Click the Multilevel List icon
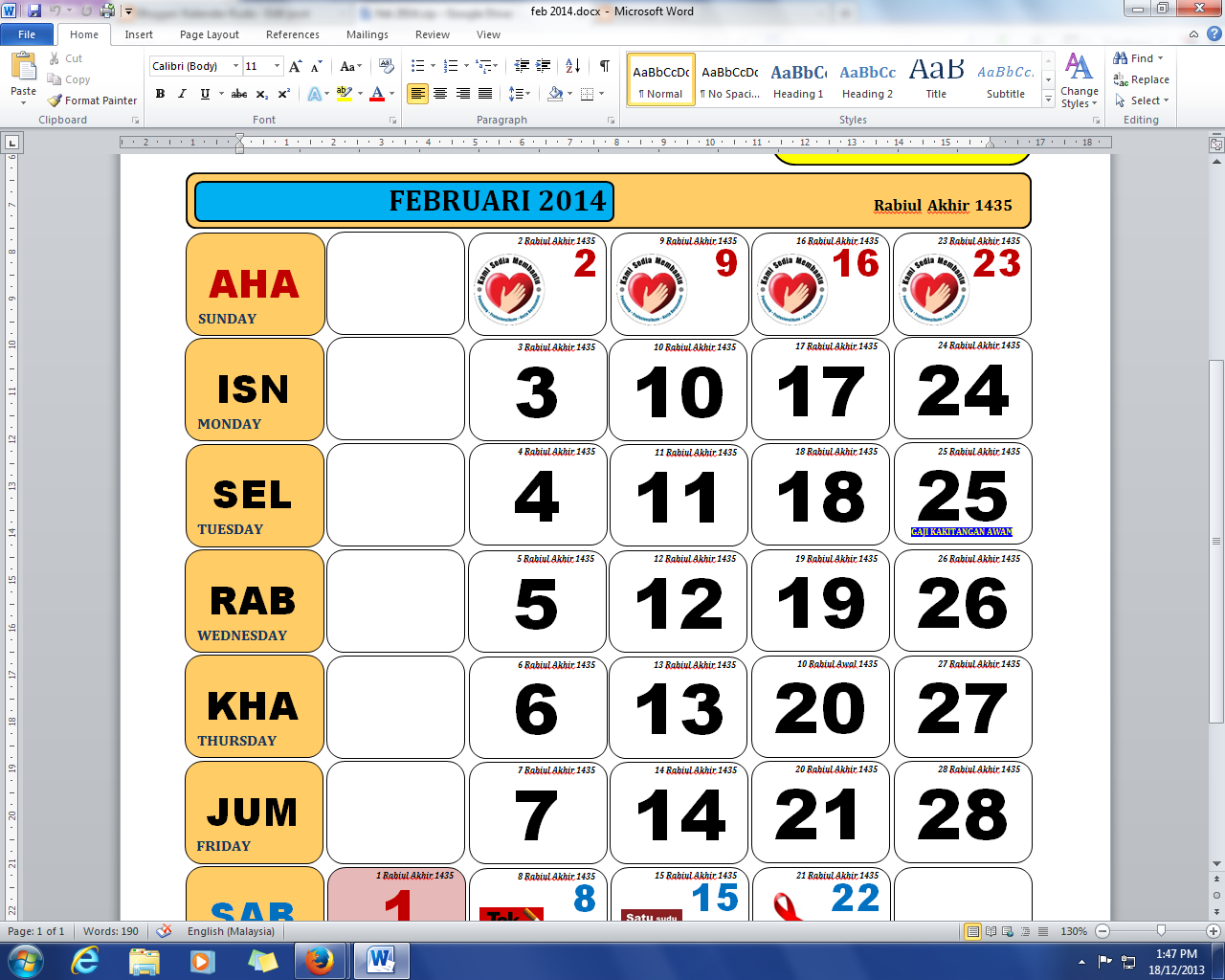The height and width of the screenshot is (980, 1225). (x=484, y=66)
